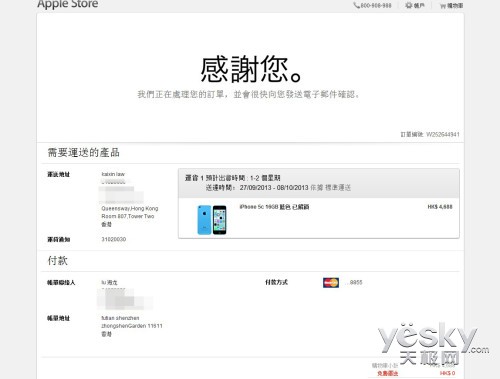Click the futian shenzhen billing address line
500x379 pixels.
click(x=120, y=318)
